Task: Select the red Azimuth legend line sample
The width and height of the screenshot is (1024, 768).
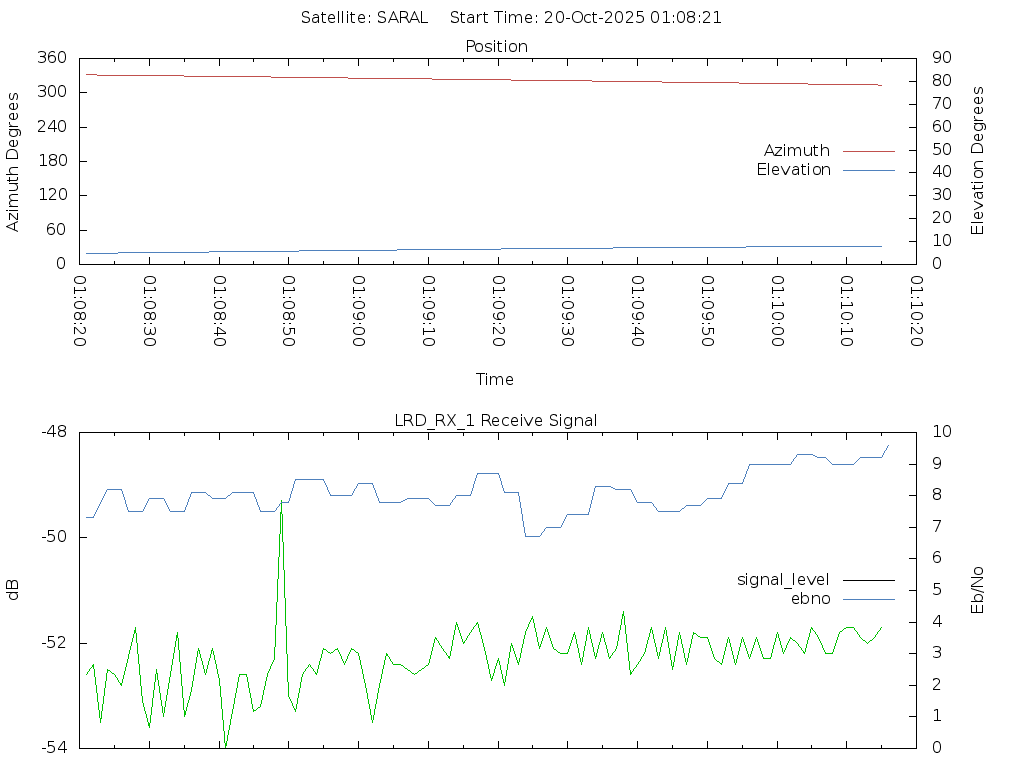Action: pos(868,151)
